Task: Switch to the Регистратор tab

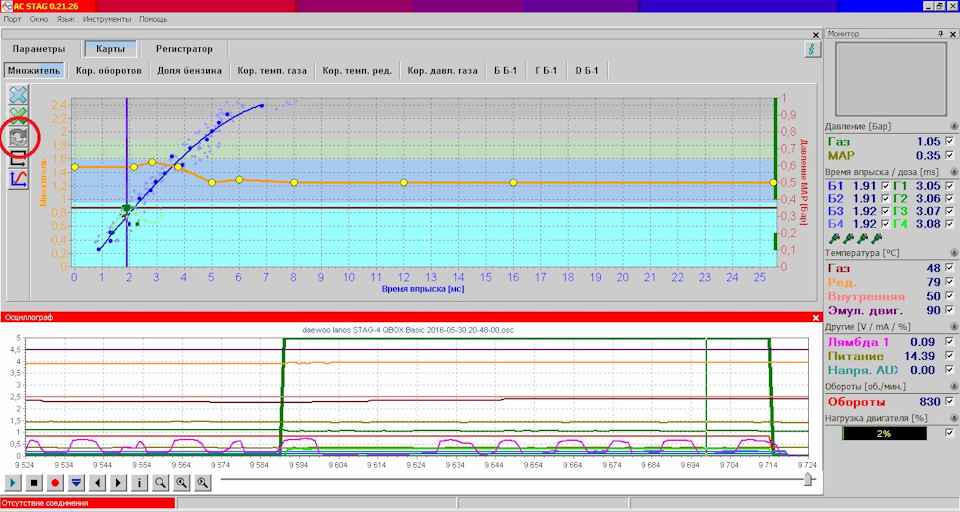Action: 184,49
